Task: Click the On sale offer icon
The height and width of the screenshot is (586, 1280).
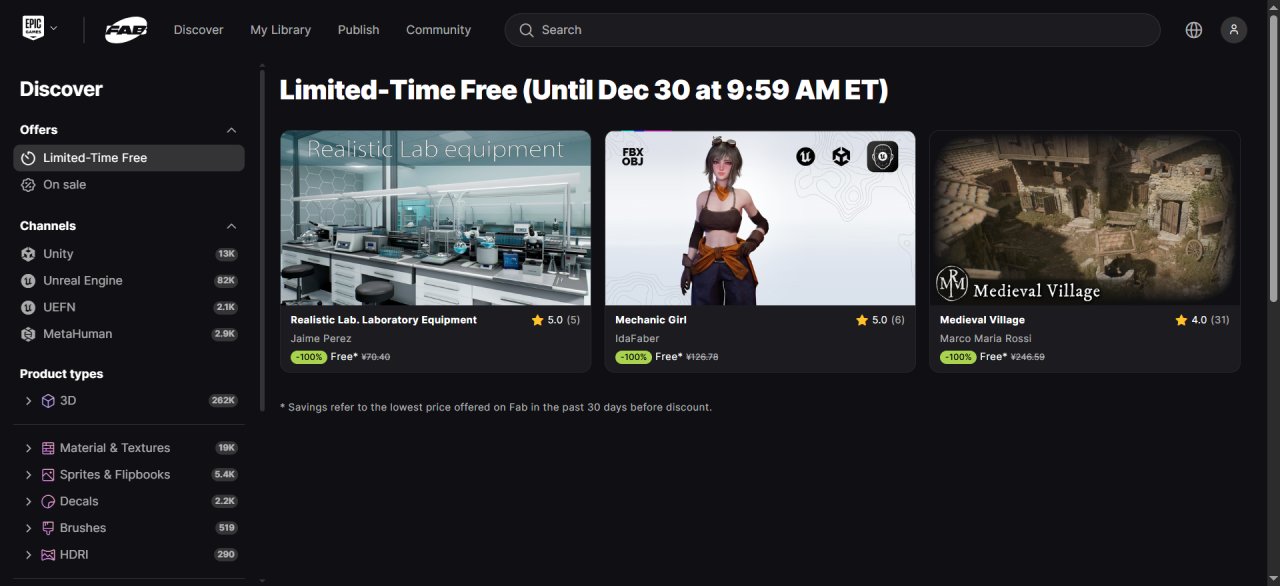Action: coord(28,185)
